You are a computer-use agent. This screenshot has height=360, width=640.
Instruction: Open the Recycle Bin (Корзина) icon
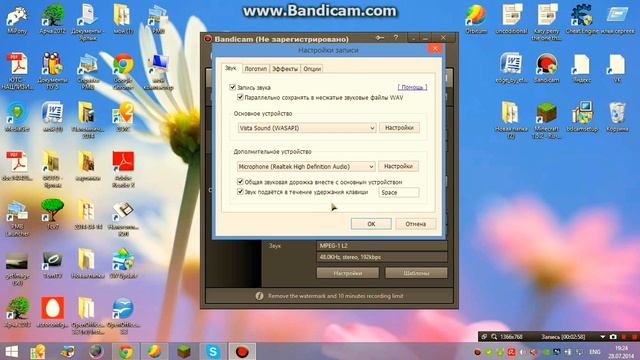[x=617, y=116]
